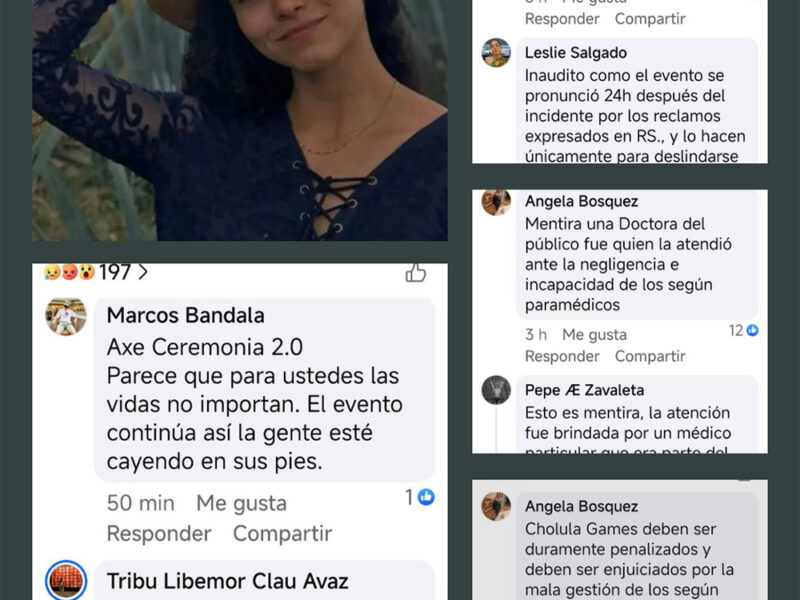Open Marcos Bandala's profile avatar
This screenshot has width=800, height=600.
(x=66, y=316)
